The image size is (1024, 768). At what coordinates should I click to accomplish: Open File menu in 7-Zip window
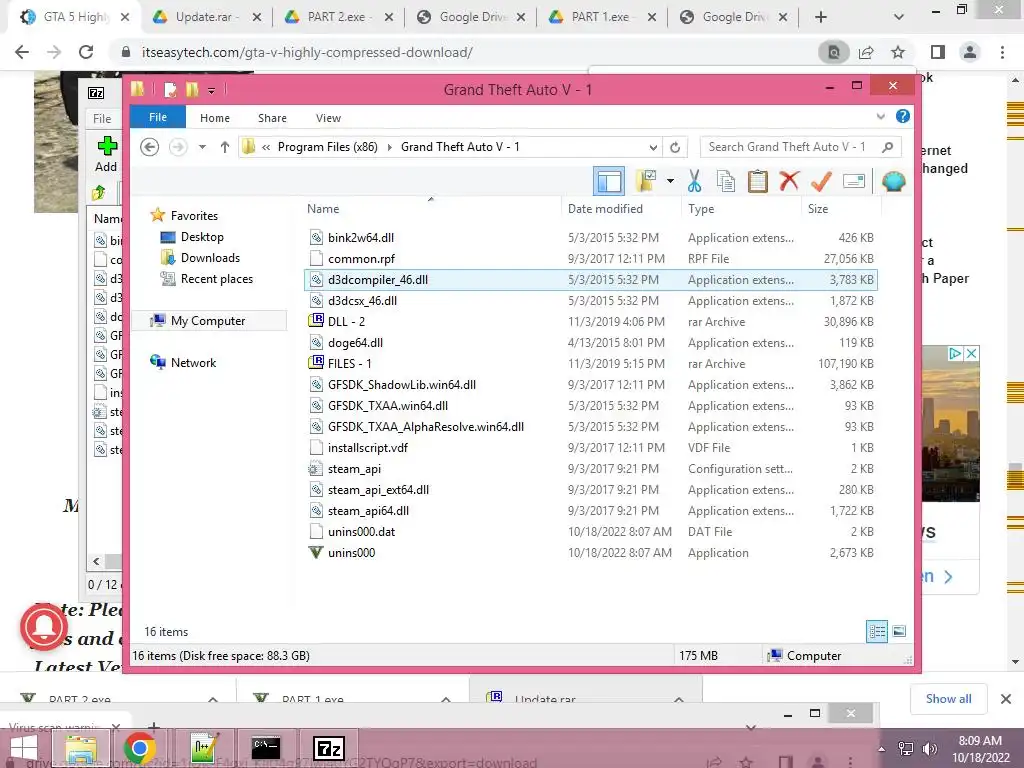coord(102,118)
